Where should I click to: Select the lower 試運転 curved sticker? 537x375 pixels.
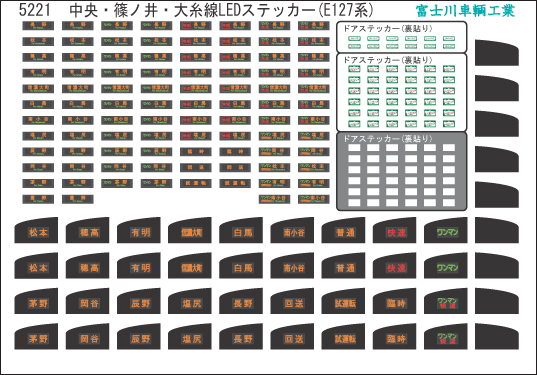tap(344, 337)
